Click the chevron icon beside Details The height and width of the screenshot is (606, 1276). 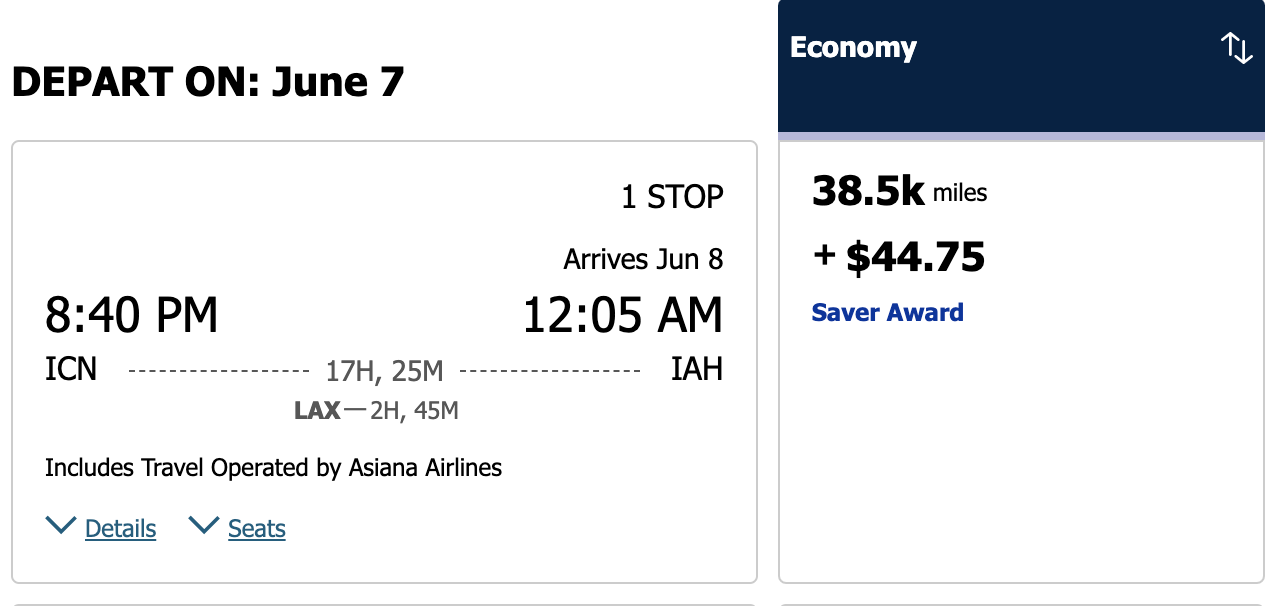pos(61,526)
